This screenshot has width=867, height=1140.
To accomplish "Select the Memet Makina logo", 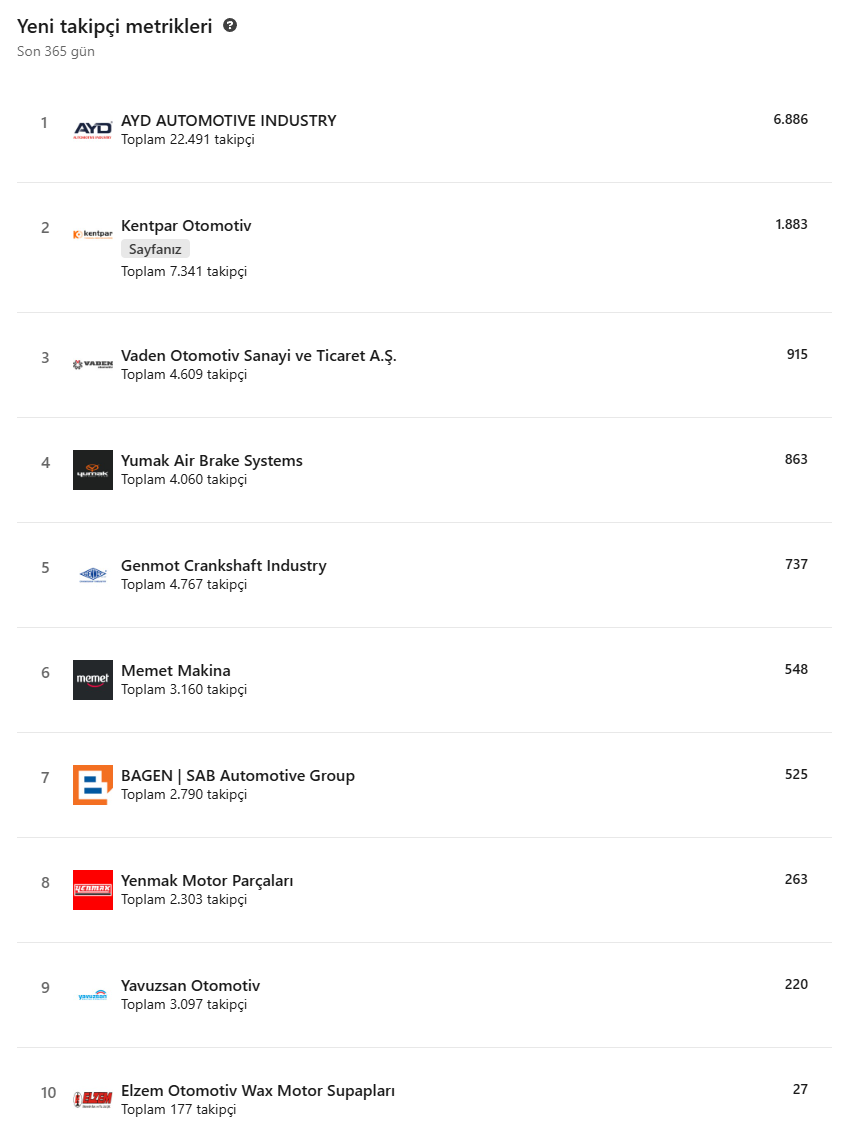I will (92, 680).
